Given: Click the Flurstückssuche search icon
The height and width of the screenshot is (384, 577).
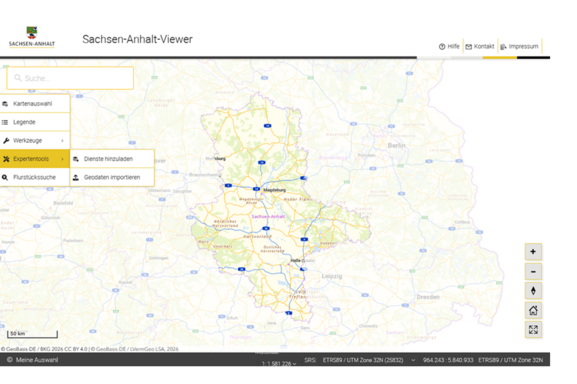Looking at the screenshot, I should (x=5, y=177).
